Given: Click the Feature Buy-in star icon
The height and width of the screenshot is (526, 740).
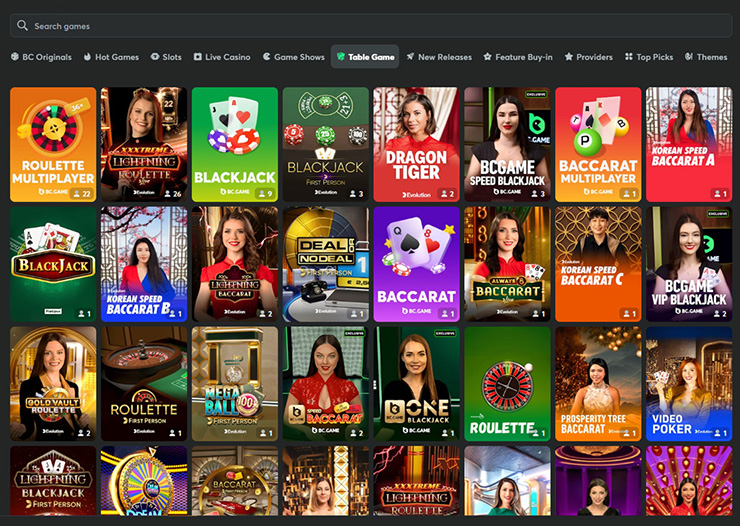Looking at the screenshot, I should [x=488, y=57].
